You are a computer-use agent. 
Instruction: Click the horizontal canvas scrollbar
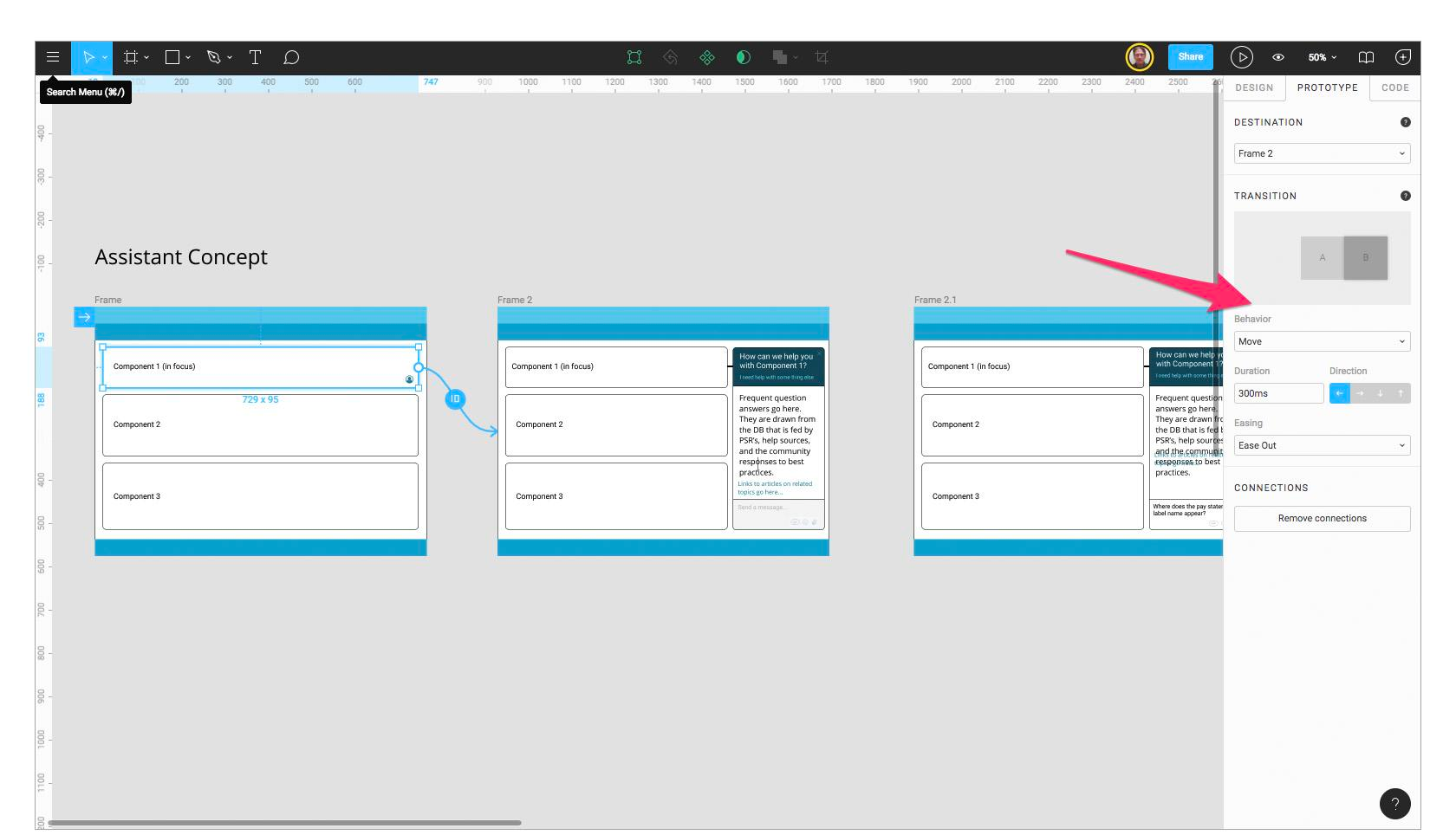(x=285, y=823)
